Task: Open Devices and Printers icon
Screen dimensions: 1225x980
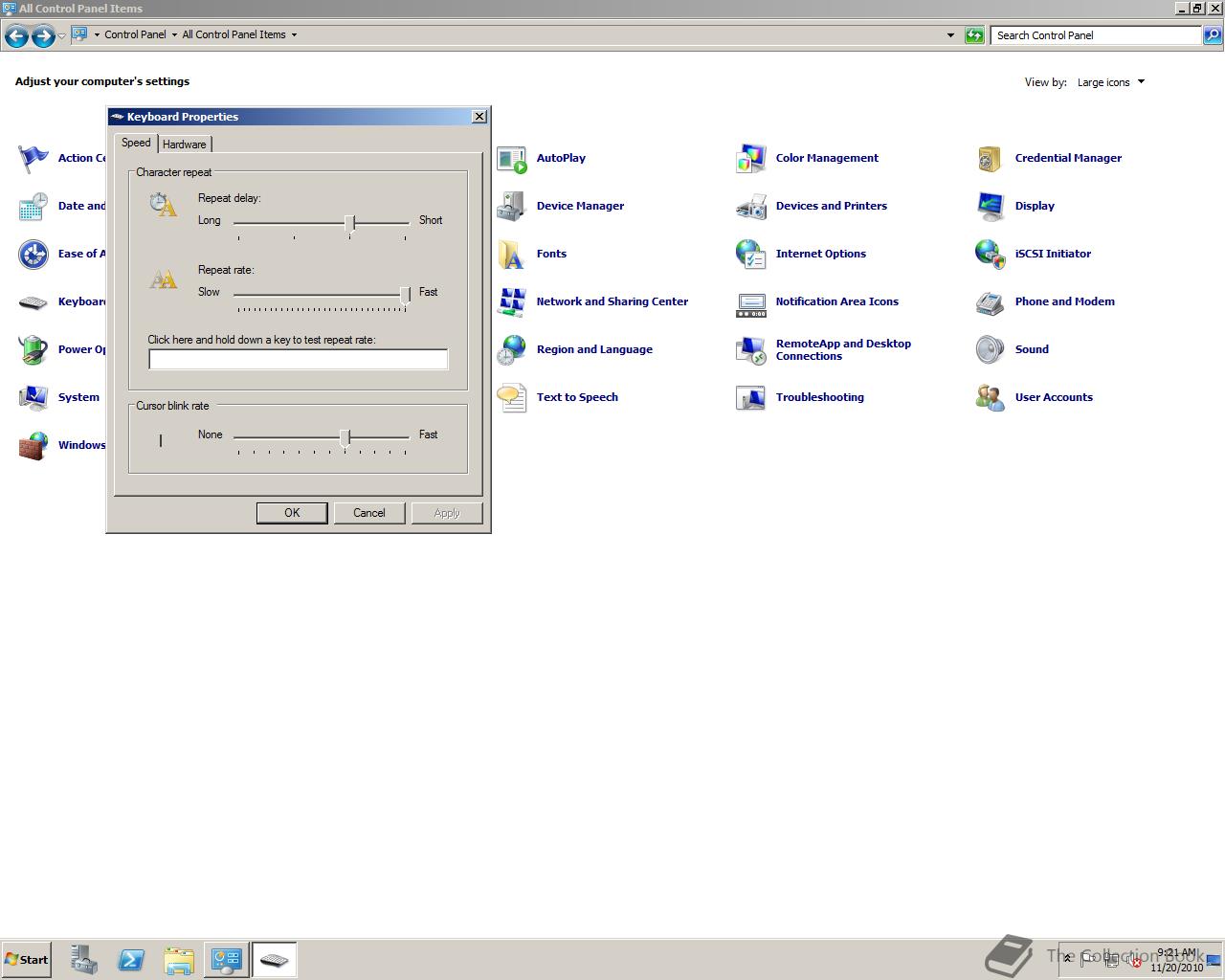Action: coord(751,207)
